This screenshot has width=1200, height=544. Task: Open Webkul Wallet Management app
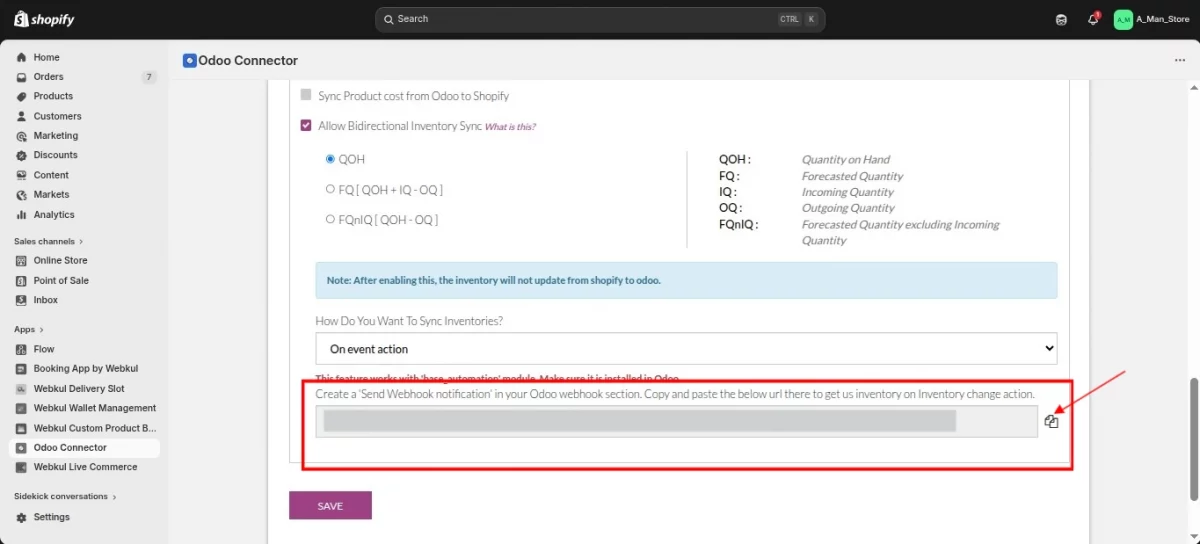95,408
